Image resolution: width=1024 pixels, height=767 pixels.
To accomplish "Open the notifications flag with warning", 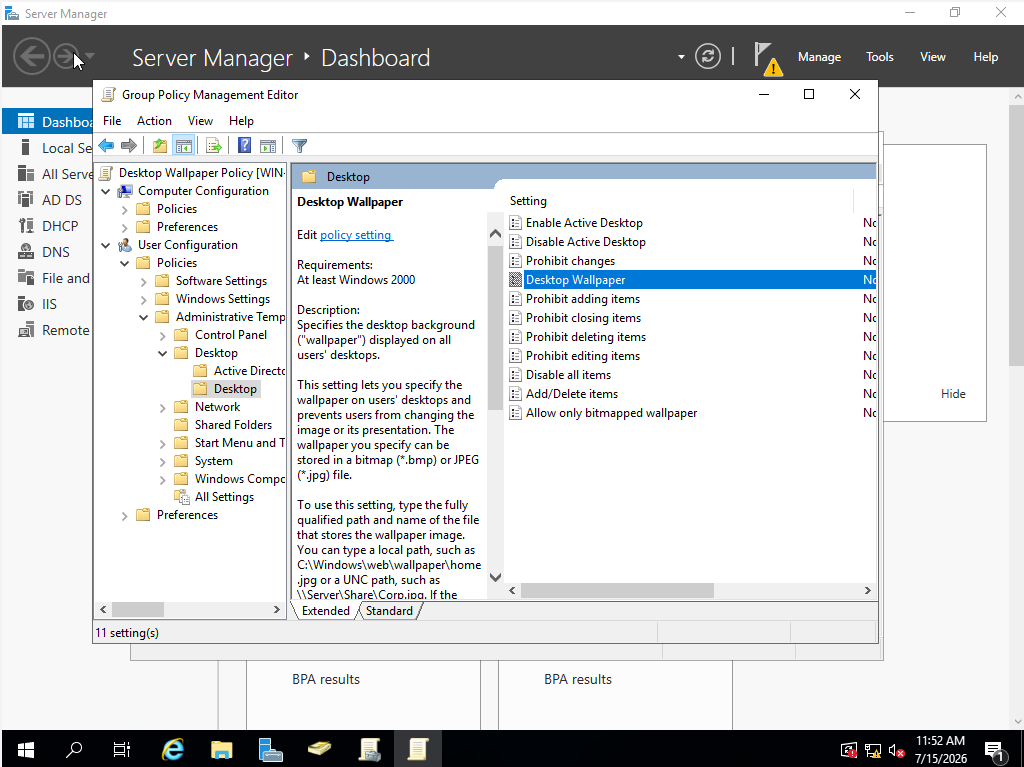I will (x=767, y=58).
